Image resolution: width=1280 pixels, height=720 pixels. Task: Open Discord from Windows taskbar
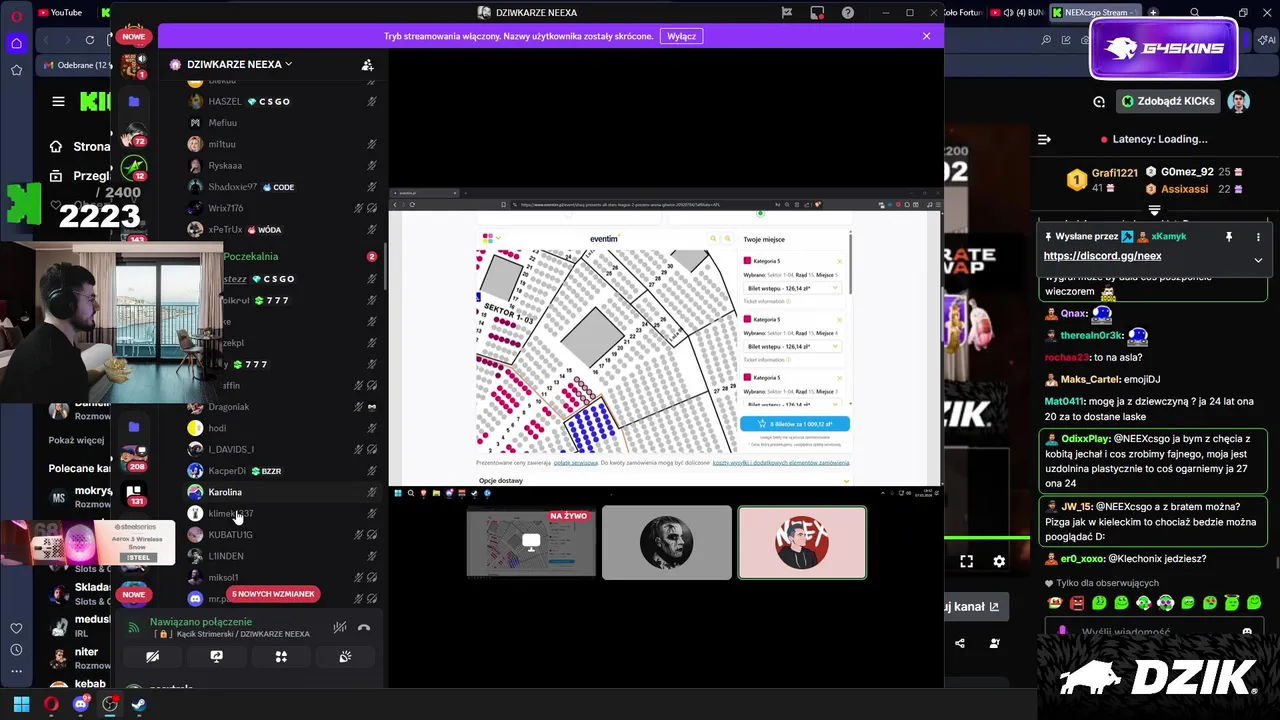pos(81,704)
